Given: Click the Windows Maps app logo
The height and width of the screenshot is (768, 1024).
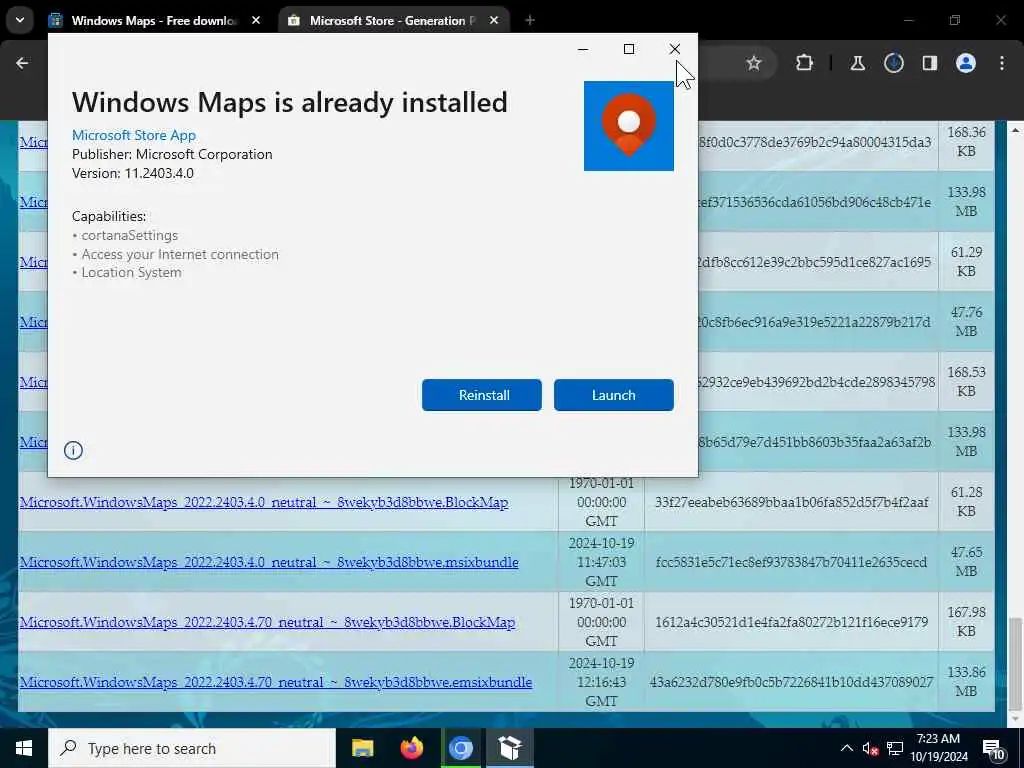Looking at the screenshot, I should pyautogui.click(x=629, y=126).
